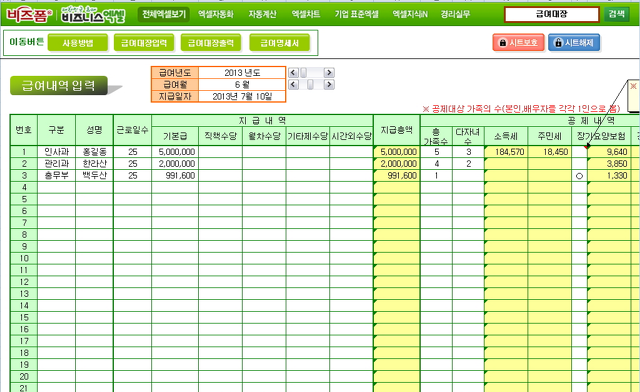
Task: Click the 비즈니스엑셀 logo
Action: (93, 15)
